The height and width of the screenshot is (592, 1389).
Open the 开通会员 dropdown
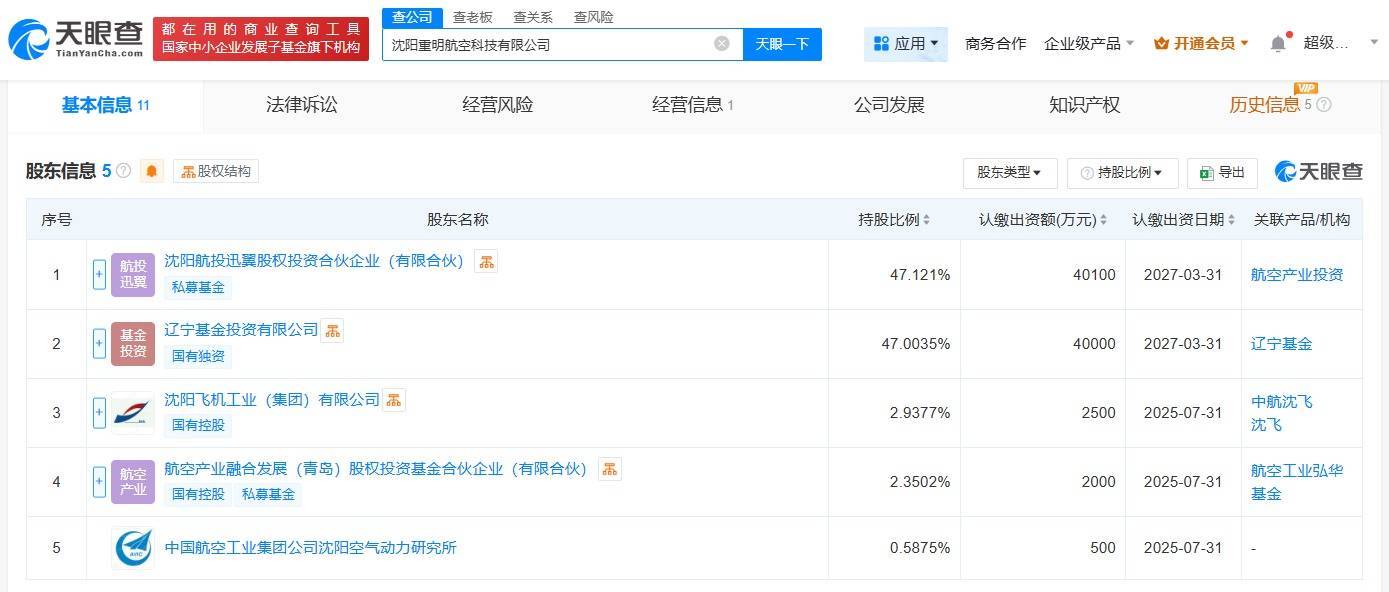click(1201, 44)
